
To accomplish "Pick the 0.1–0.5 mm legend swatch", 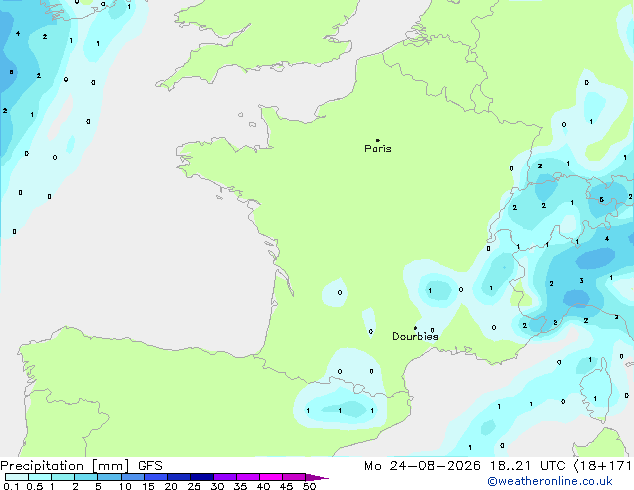I will pyautogui.click(x=17, y=477).
